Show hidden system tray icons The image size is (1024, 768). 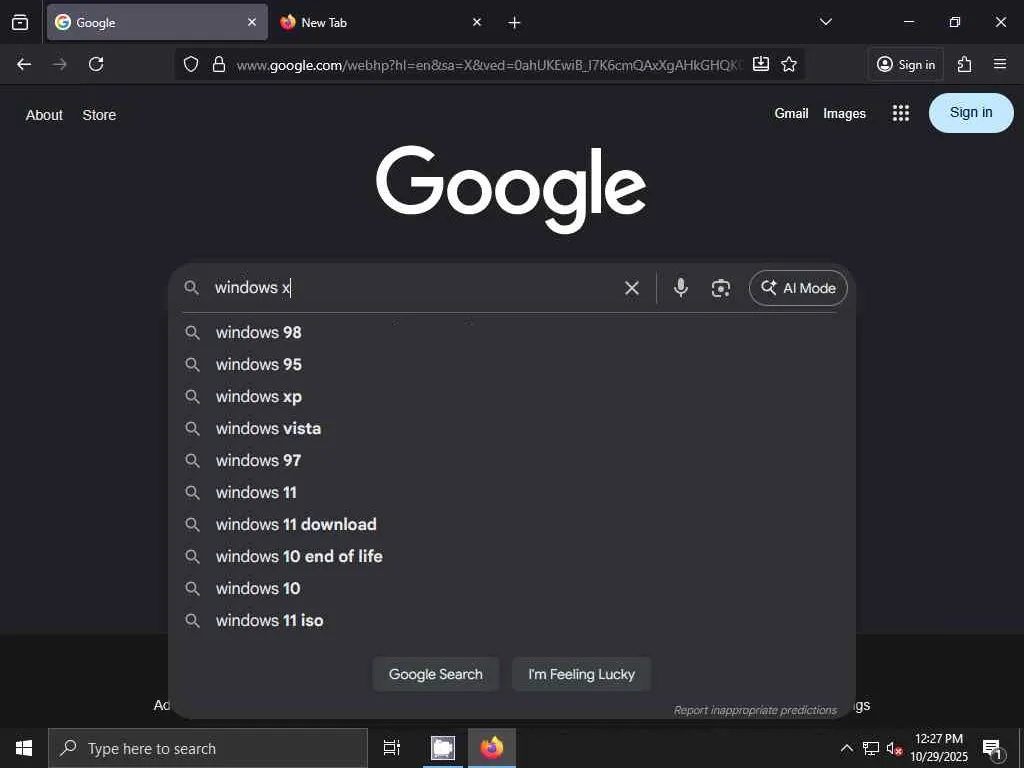click(846, 748)
